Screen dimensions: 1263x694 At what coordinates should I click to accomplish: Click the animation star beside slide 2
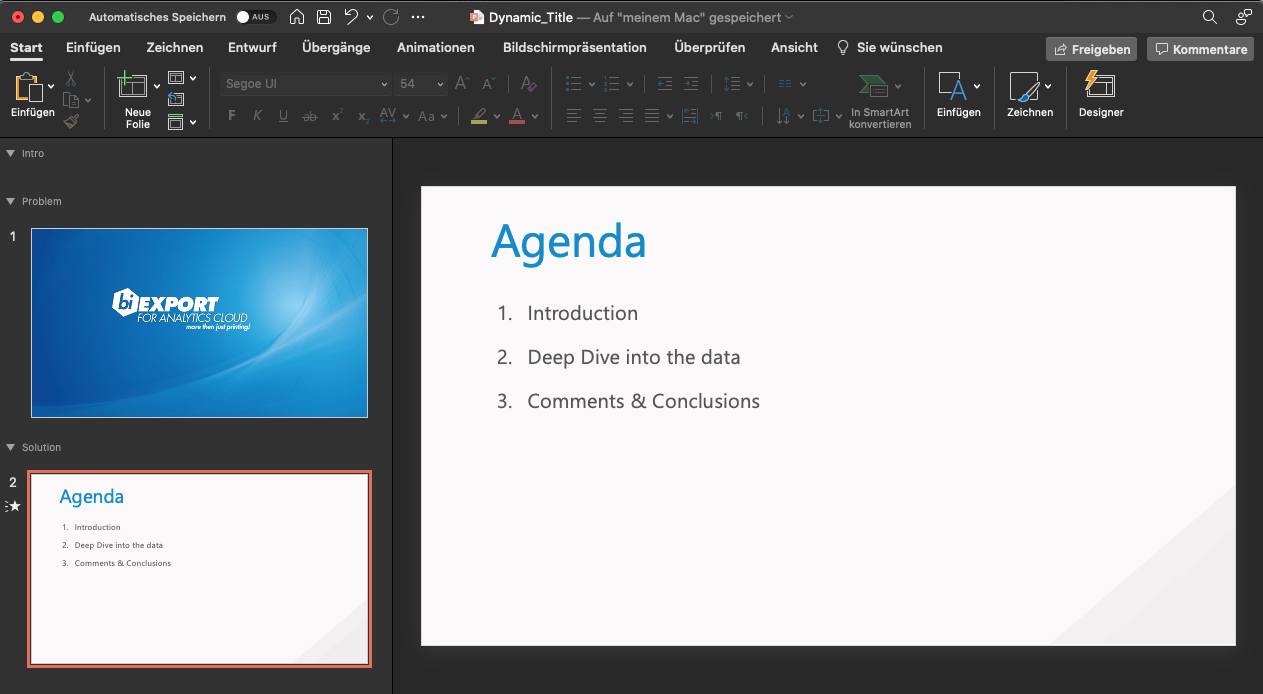coord(13,506)
